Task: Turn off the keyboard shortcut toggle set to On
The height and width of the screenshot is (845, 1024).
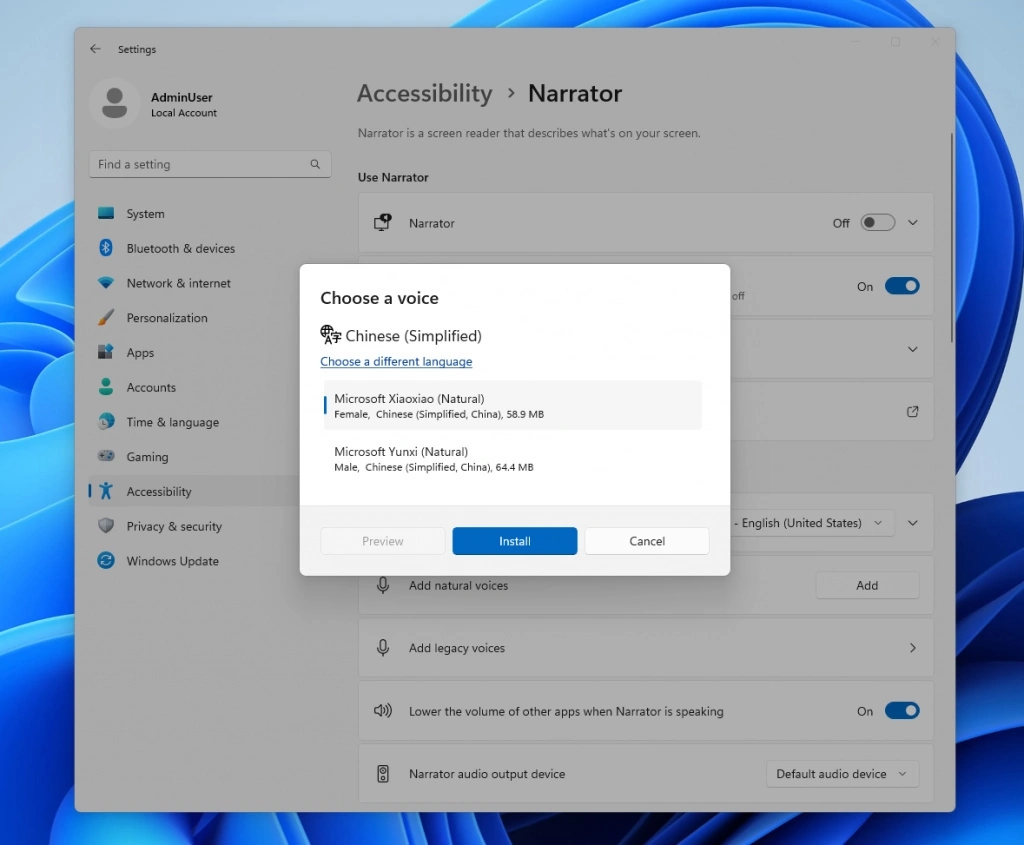Action: pos(901,285)
